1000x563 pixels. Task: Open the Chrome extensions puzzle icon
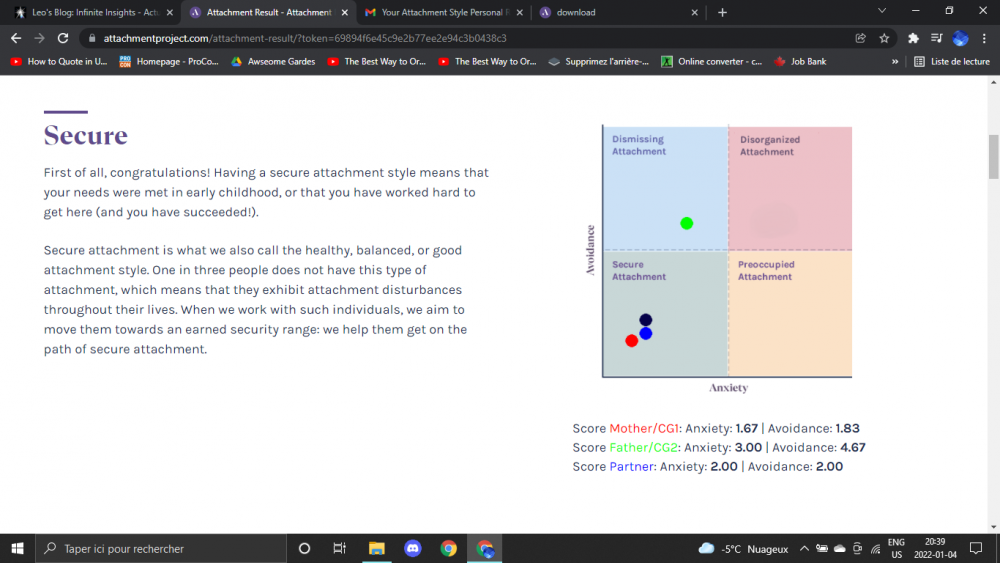point(913,38)
